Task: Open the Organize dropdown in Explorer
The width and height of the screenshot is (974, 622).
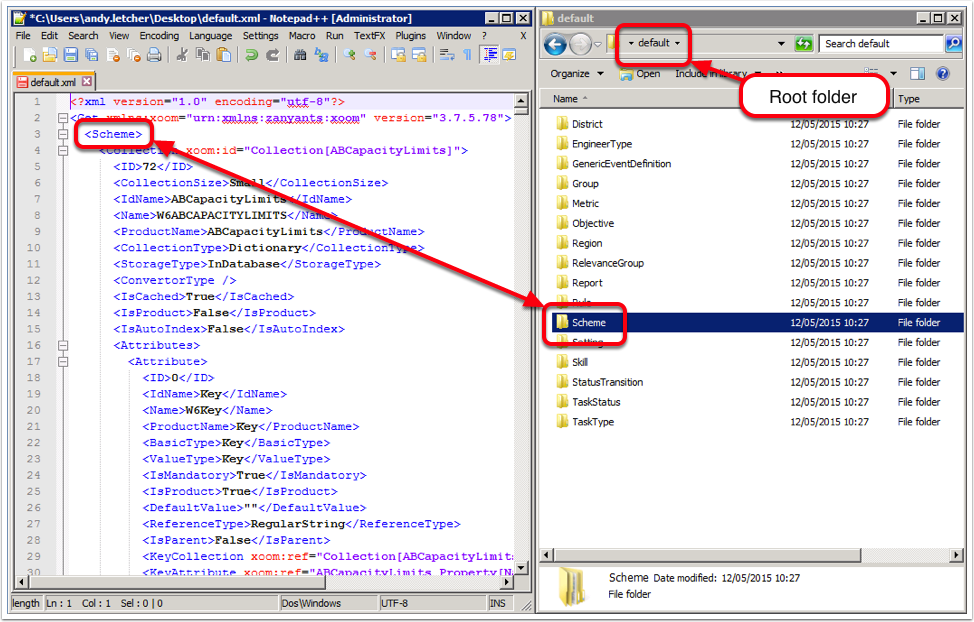Action: 577,74
